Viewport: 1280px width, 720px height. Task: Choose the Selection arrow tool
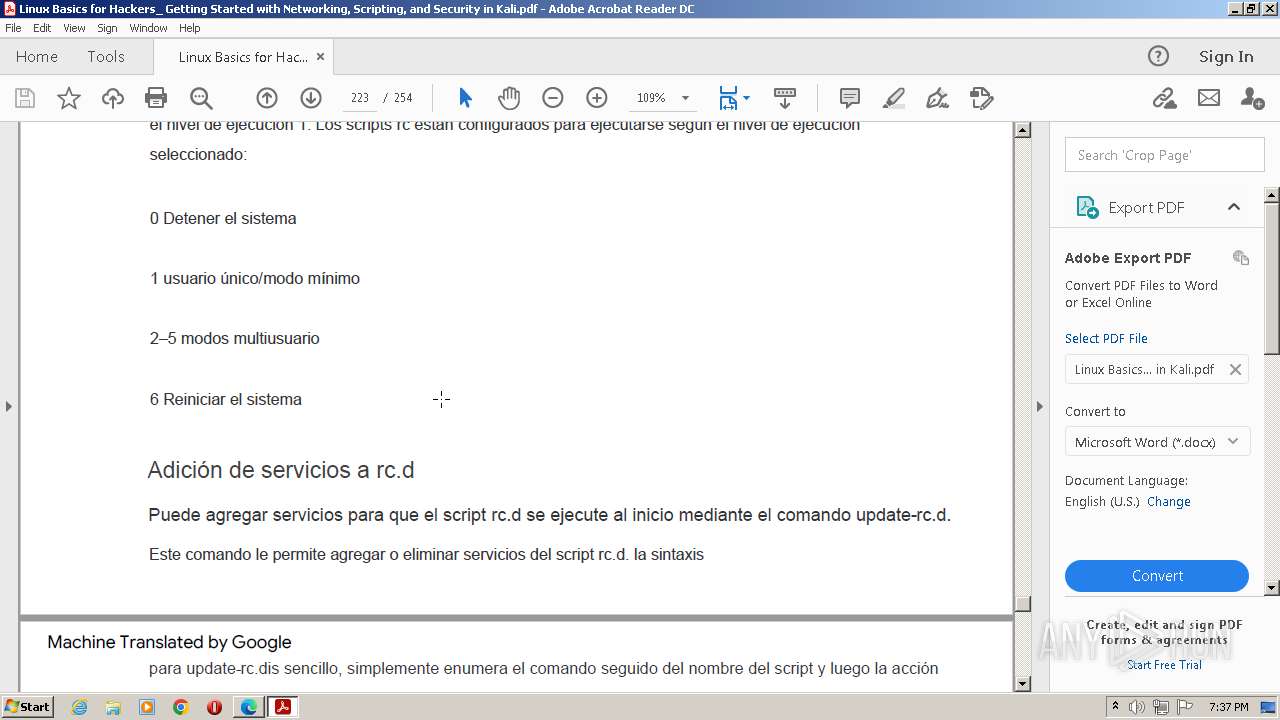pyautogui.click(x=465, y=98)
